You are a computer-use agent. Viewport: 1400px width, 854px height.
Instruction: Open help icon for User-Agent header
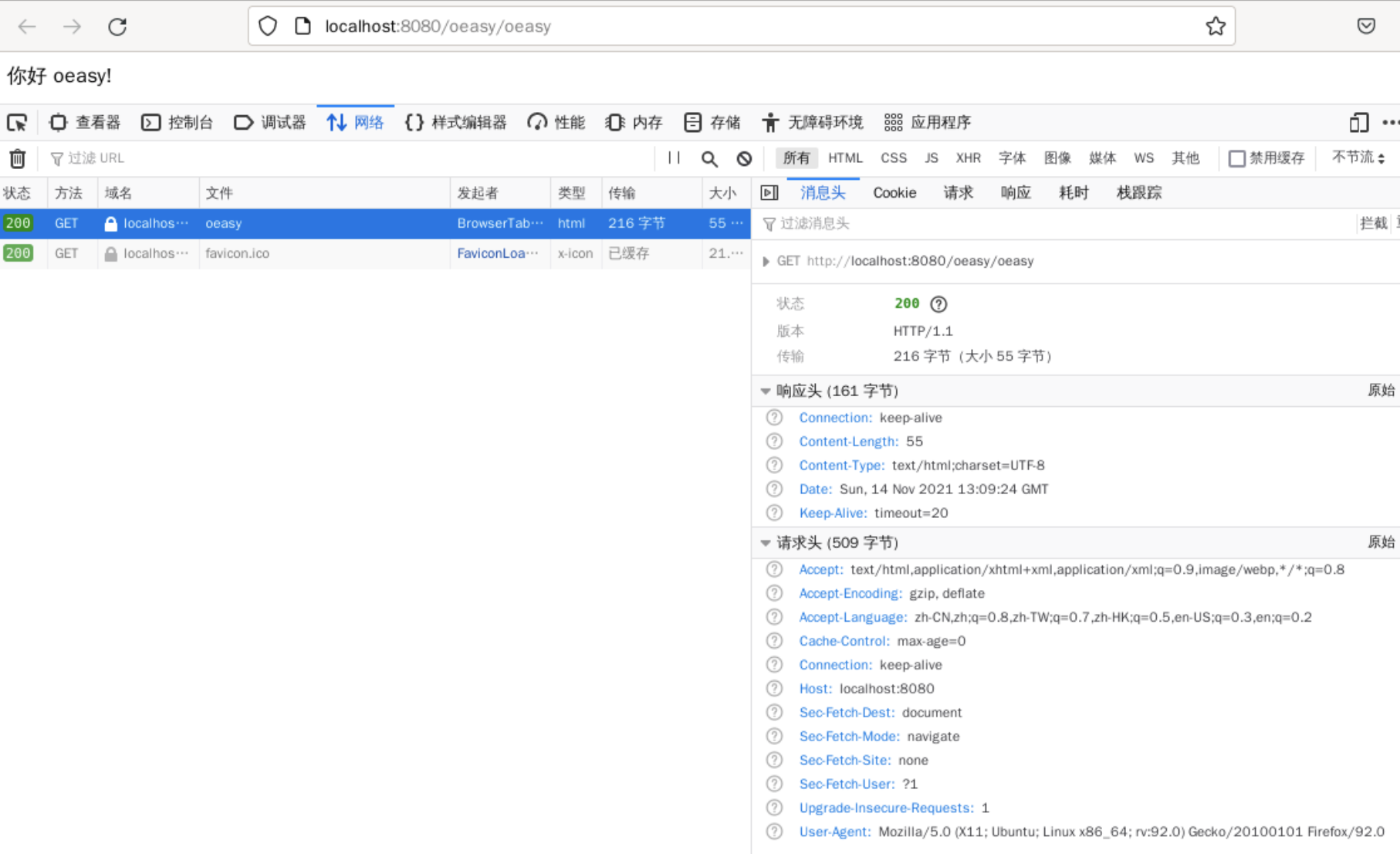point(774,832)
